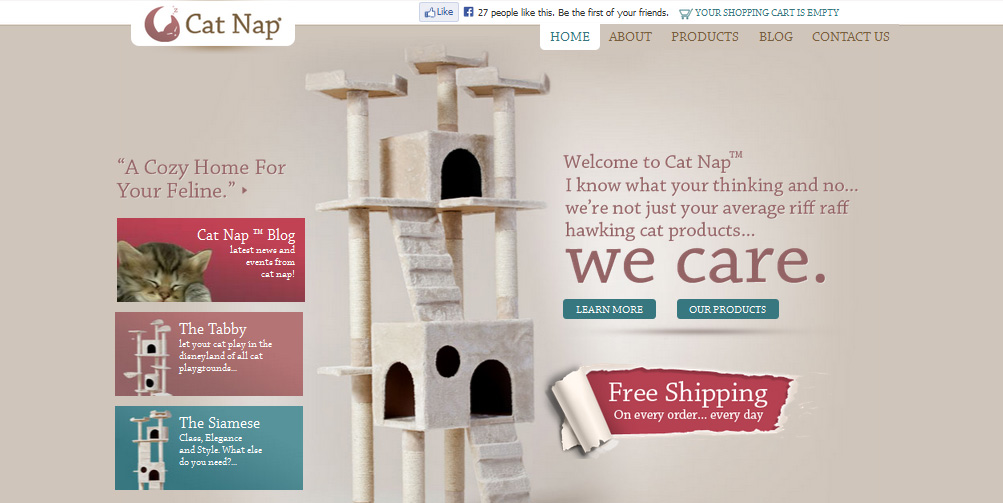Click the Cat Nap logo icon
This screenshot has height=503, width=1003.
[162, 24]
